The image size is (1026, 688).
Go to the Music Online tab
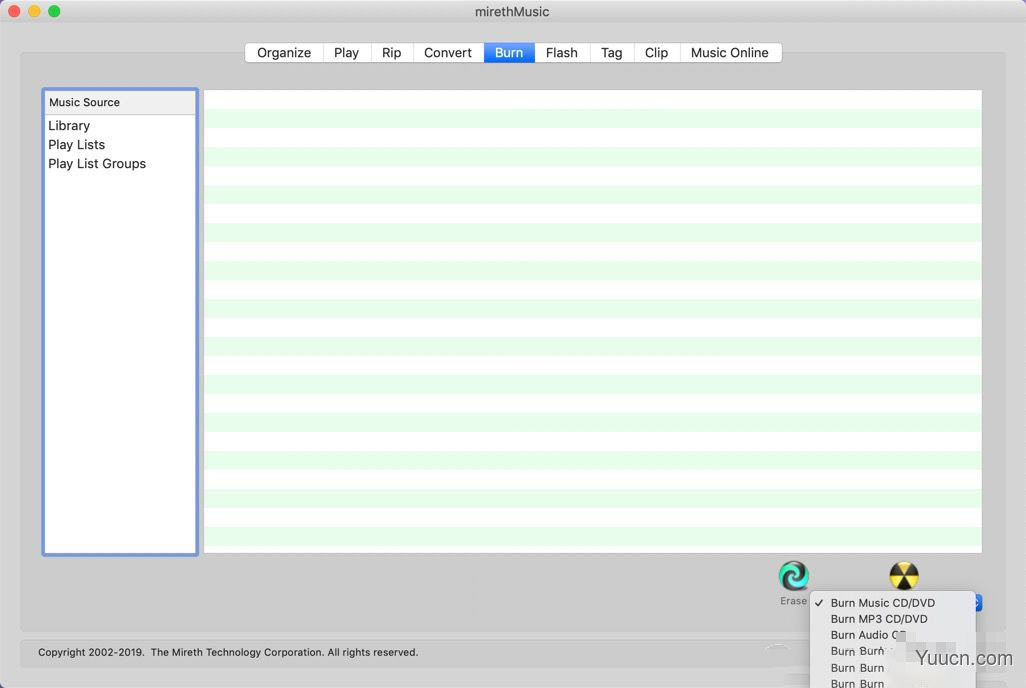pyautogui.click(x=730, y=53)
